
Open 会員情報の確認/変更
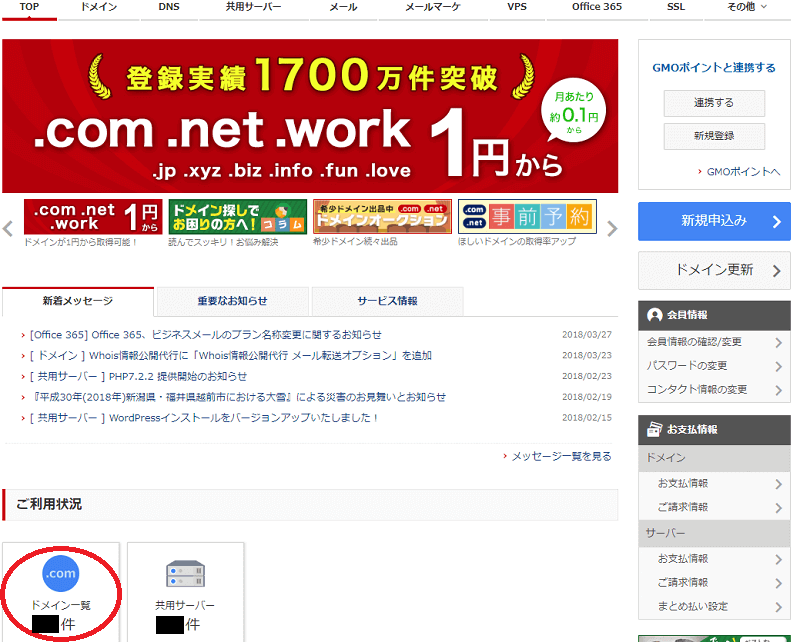[714, 342]
